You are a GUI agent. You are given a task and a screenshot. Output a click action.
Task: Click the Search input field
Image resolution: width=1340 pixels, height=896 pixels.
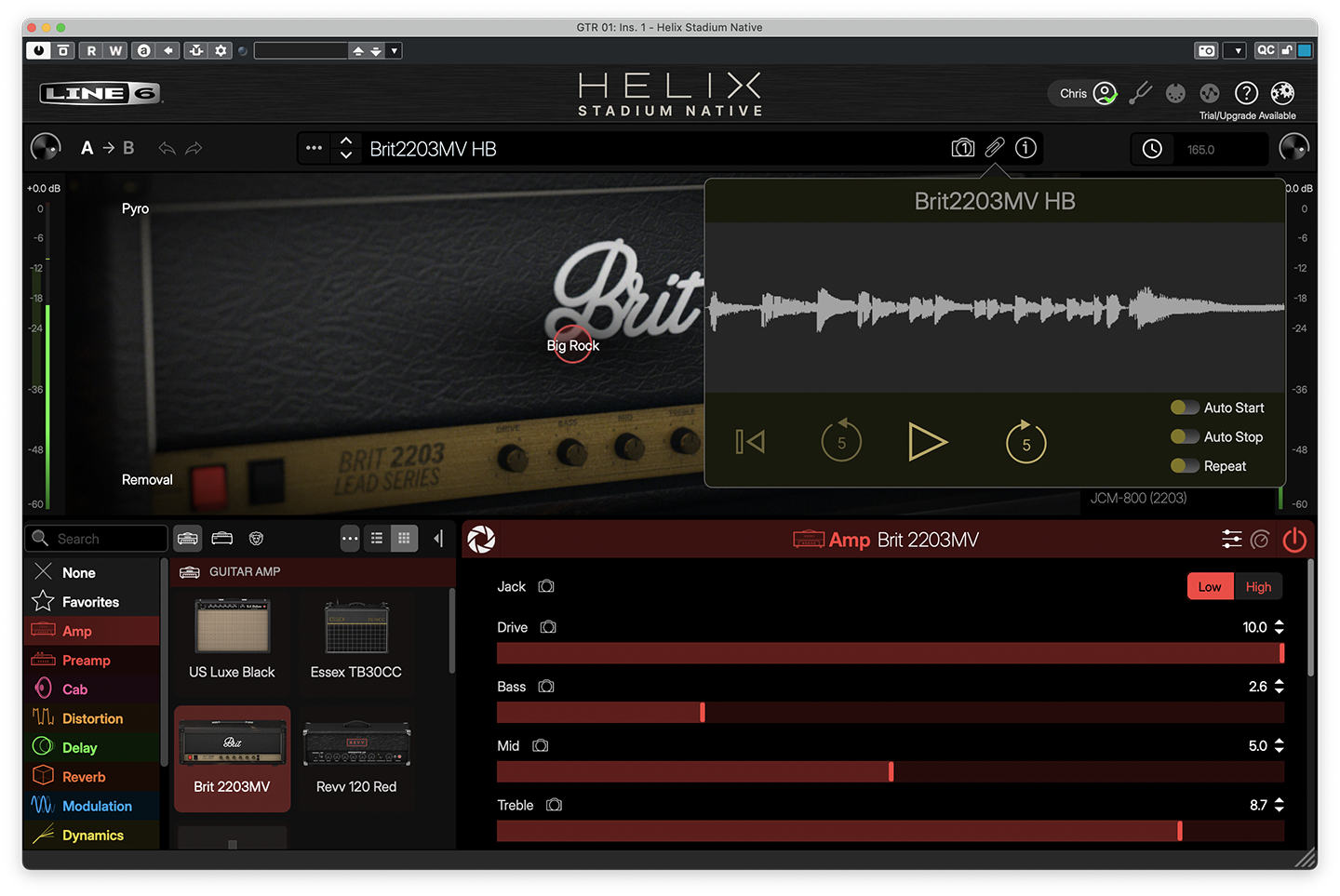[x=96, y=538]
